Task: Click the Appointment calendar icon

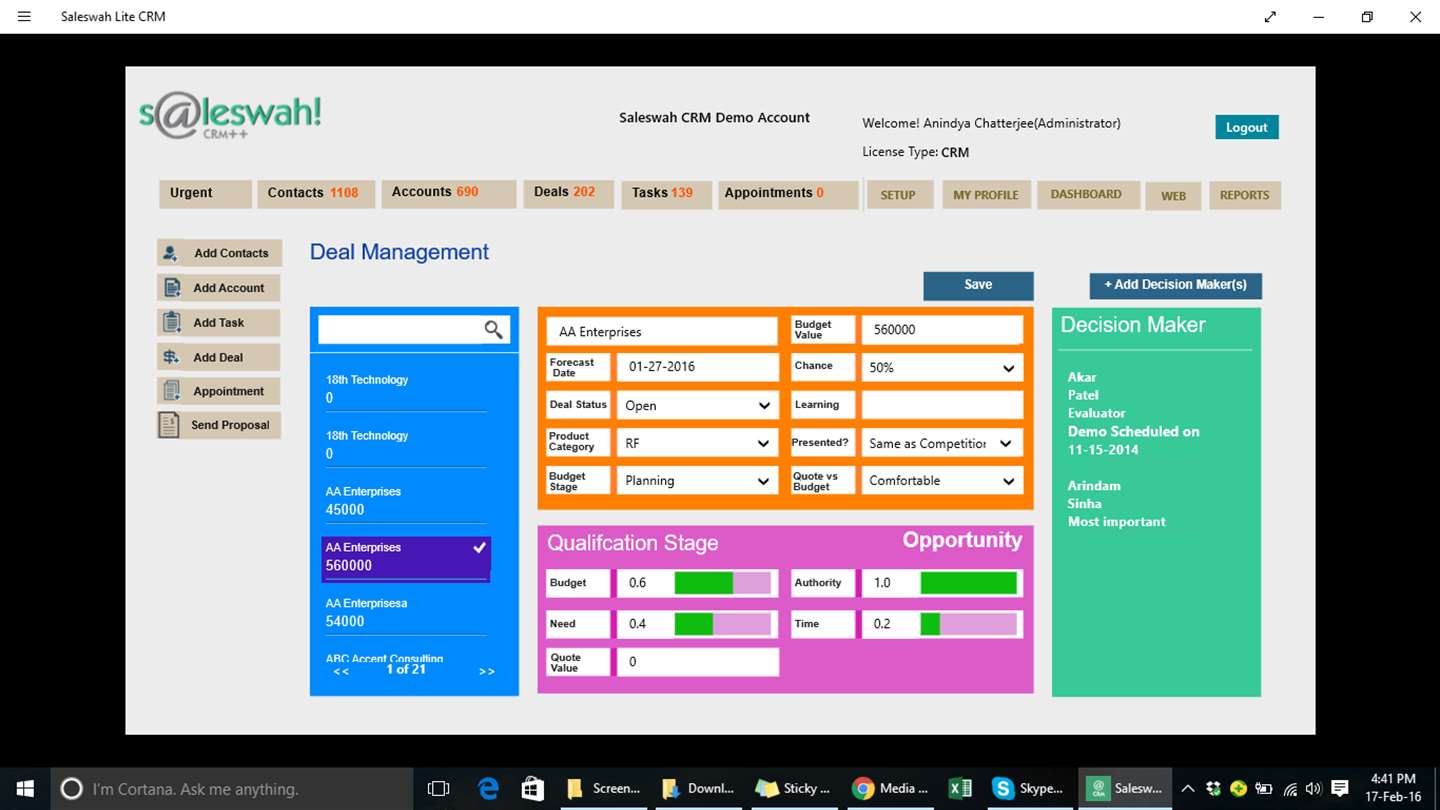Action: pos(171,391)
